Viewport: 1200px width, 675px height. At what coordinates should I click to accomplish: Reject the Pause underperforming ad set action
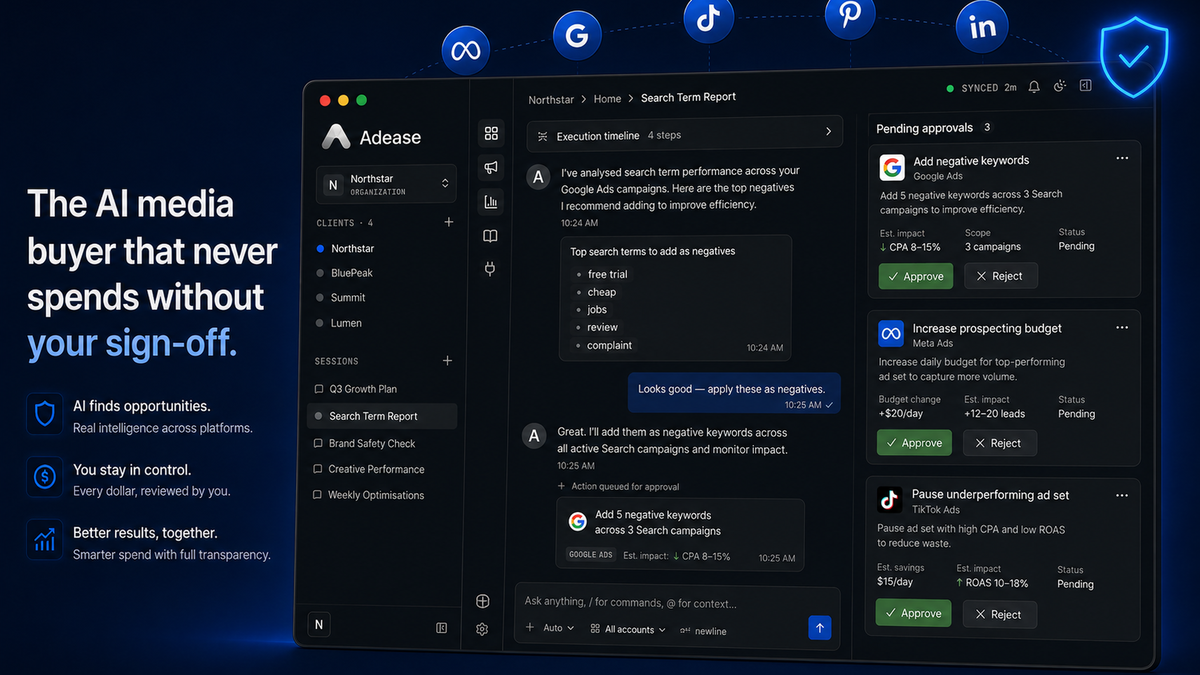(x=999, y=614)
